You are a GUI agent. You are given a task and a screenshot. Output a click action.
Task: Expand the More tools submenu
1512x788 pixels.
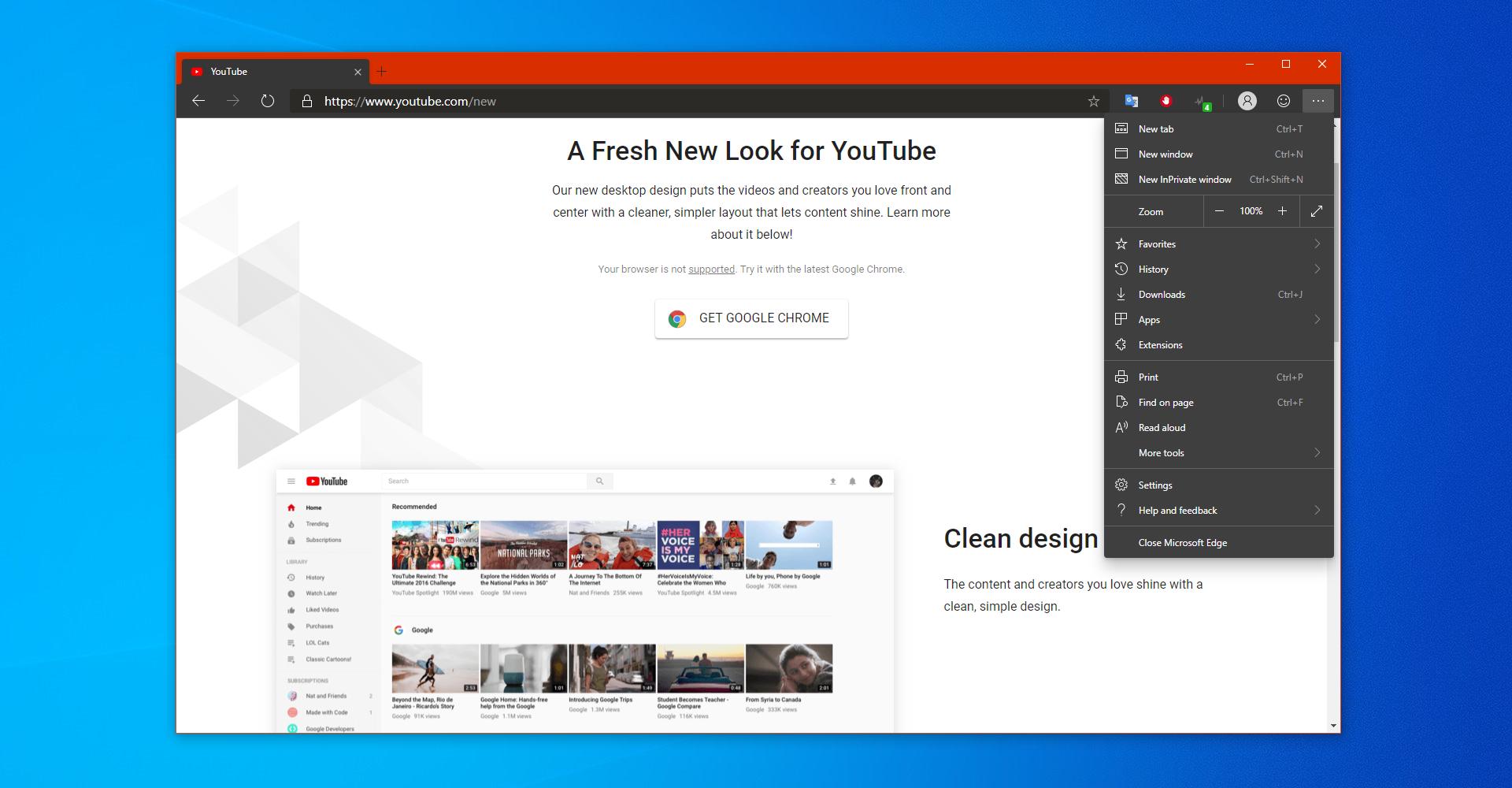[x=1317, y=452]
